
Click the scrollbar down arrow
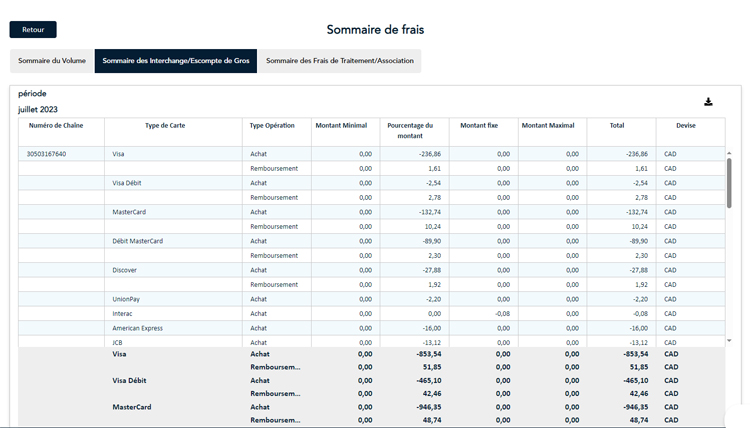tap(729, 340)
